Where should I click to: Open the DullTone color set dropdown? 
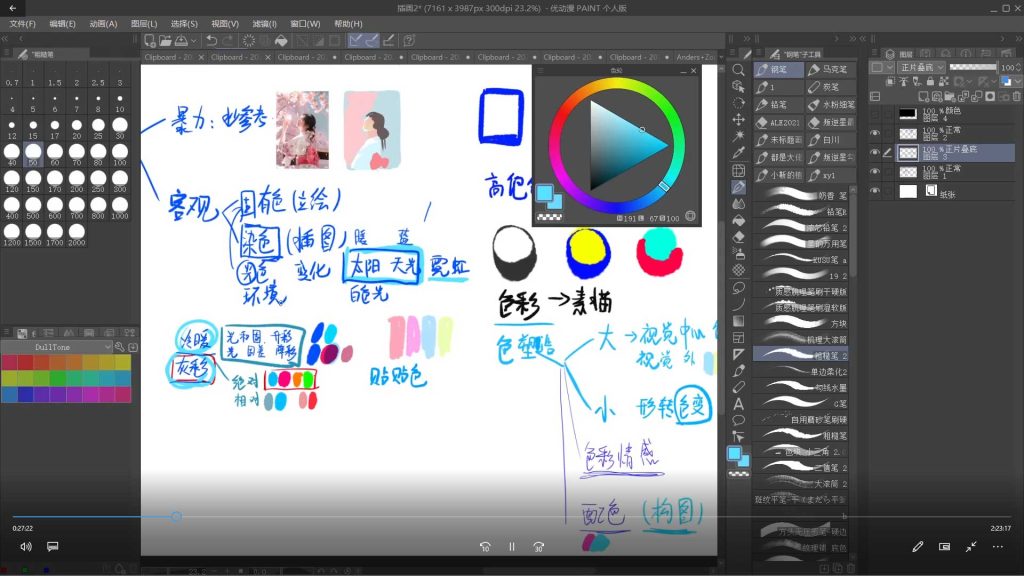click(x=56, y=347)
